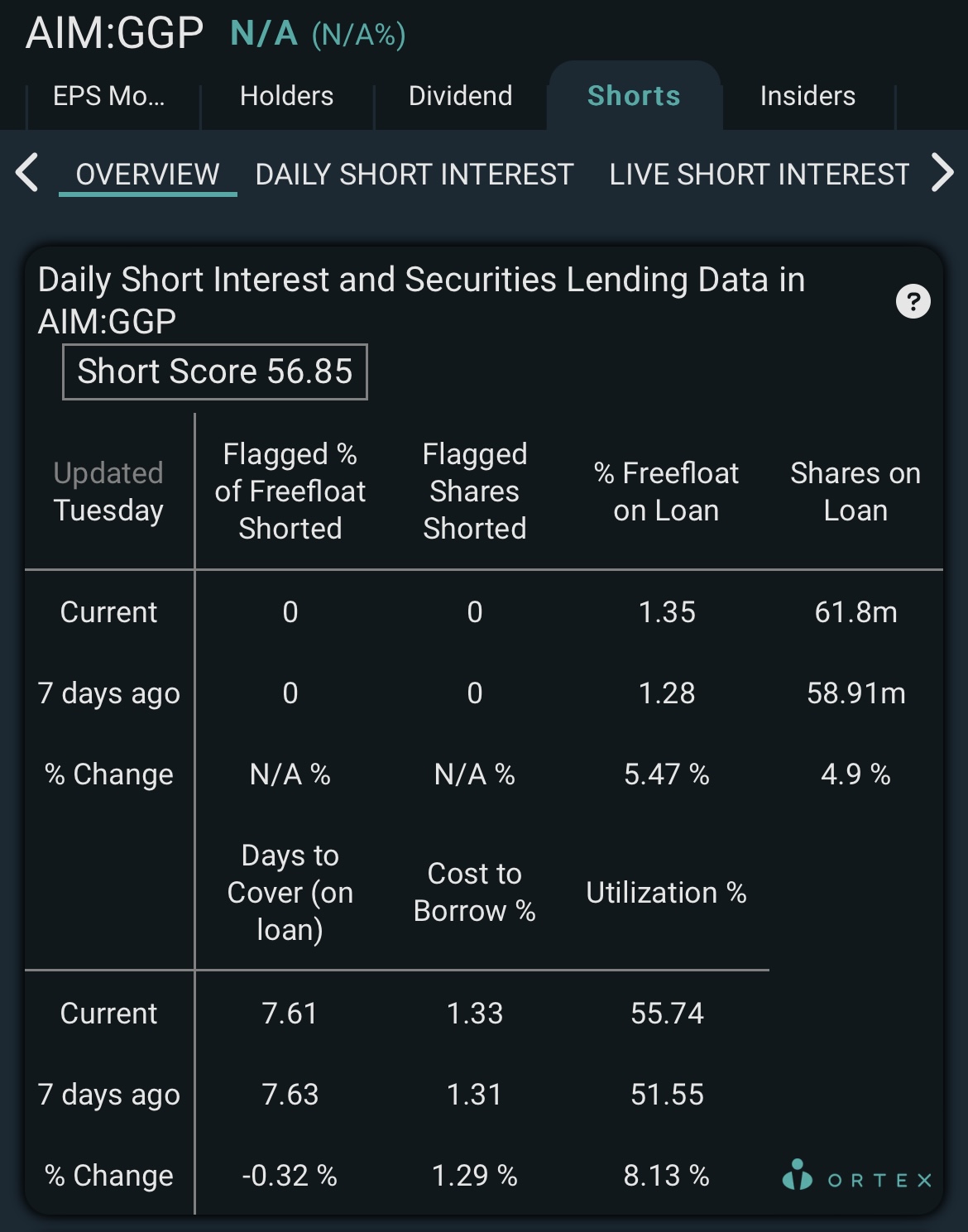968x1232 pixels.
Task: Open the DAILY SHORT INTEREST sub-tab
Action: [x=415, y=175]
